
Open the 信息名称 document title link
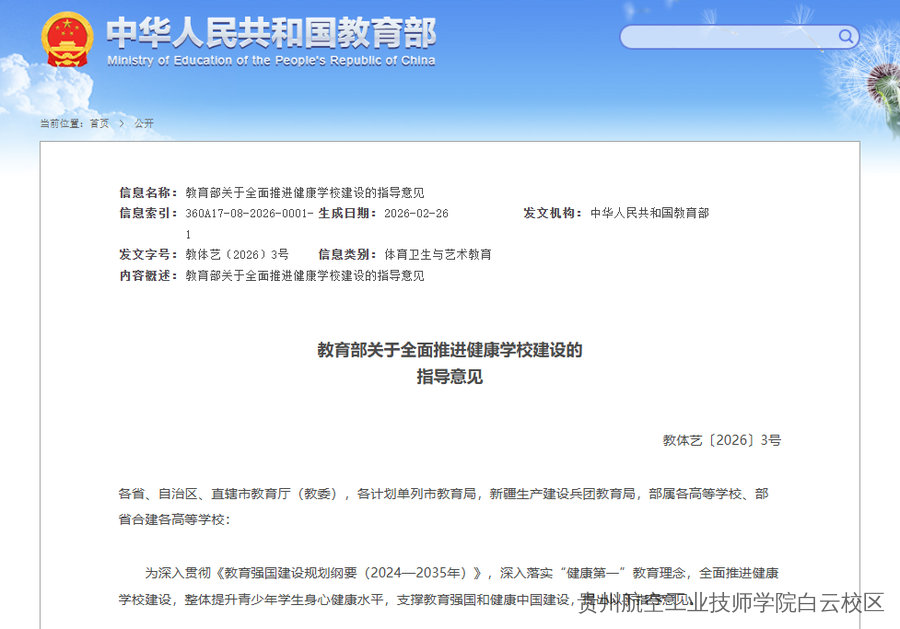pos(304,192)
